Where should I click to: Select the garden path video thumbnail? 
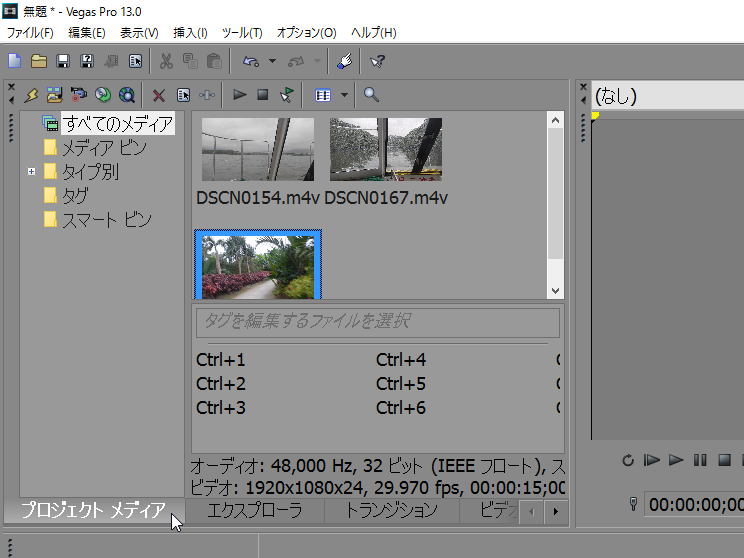[258, 266]
